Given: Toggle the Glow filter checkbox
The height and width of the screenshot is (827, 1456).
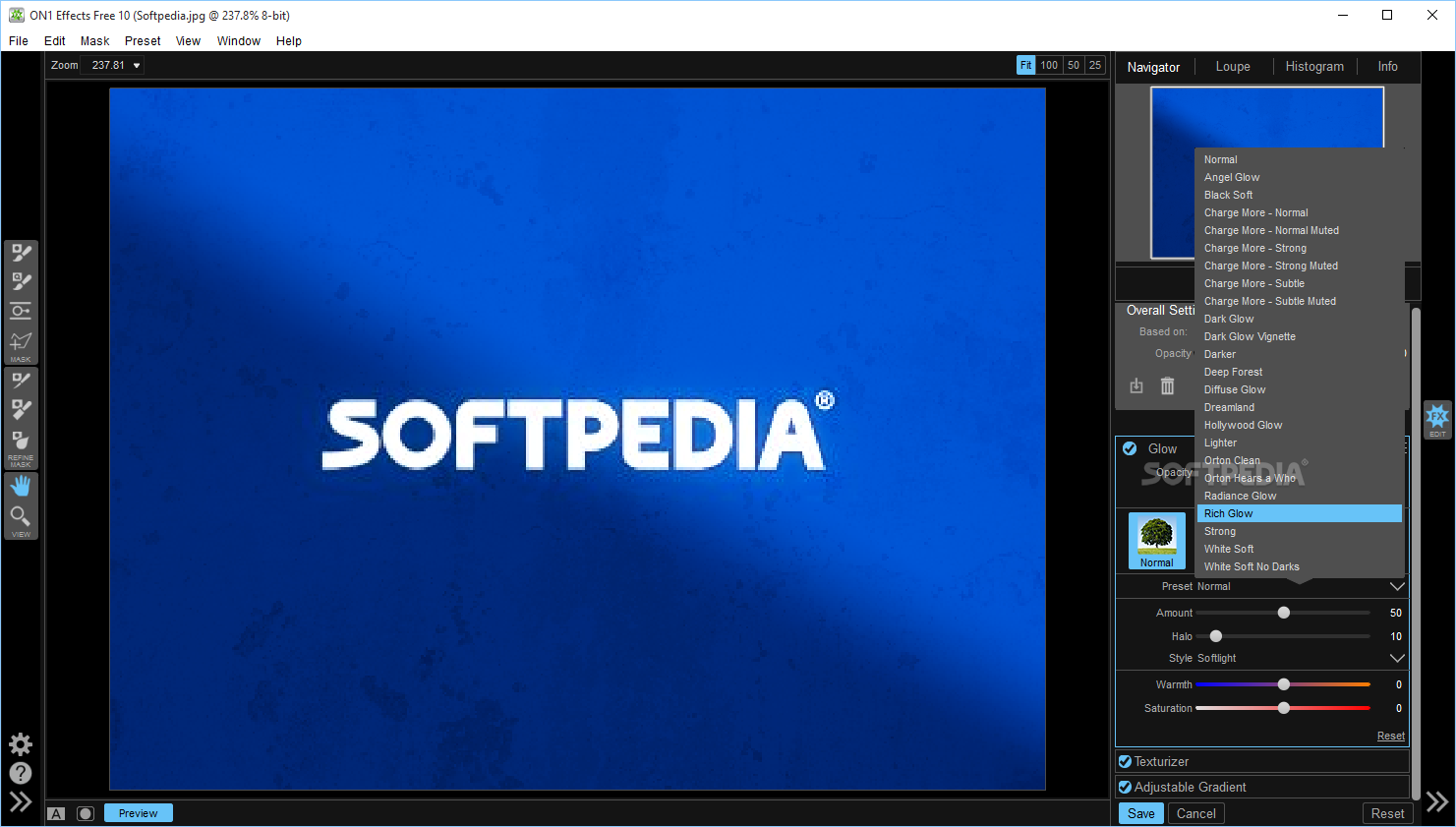Looking at the screenshot, I should click(x=1130, y=448).
